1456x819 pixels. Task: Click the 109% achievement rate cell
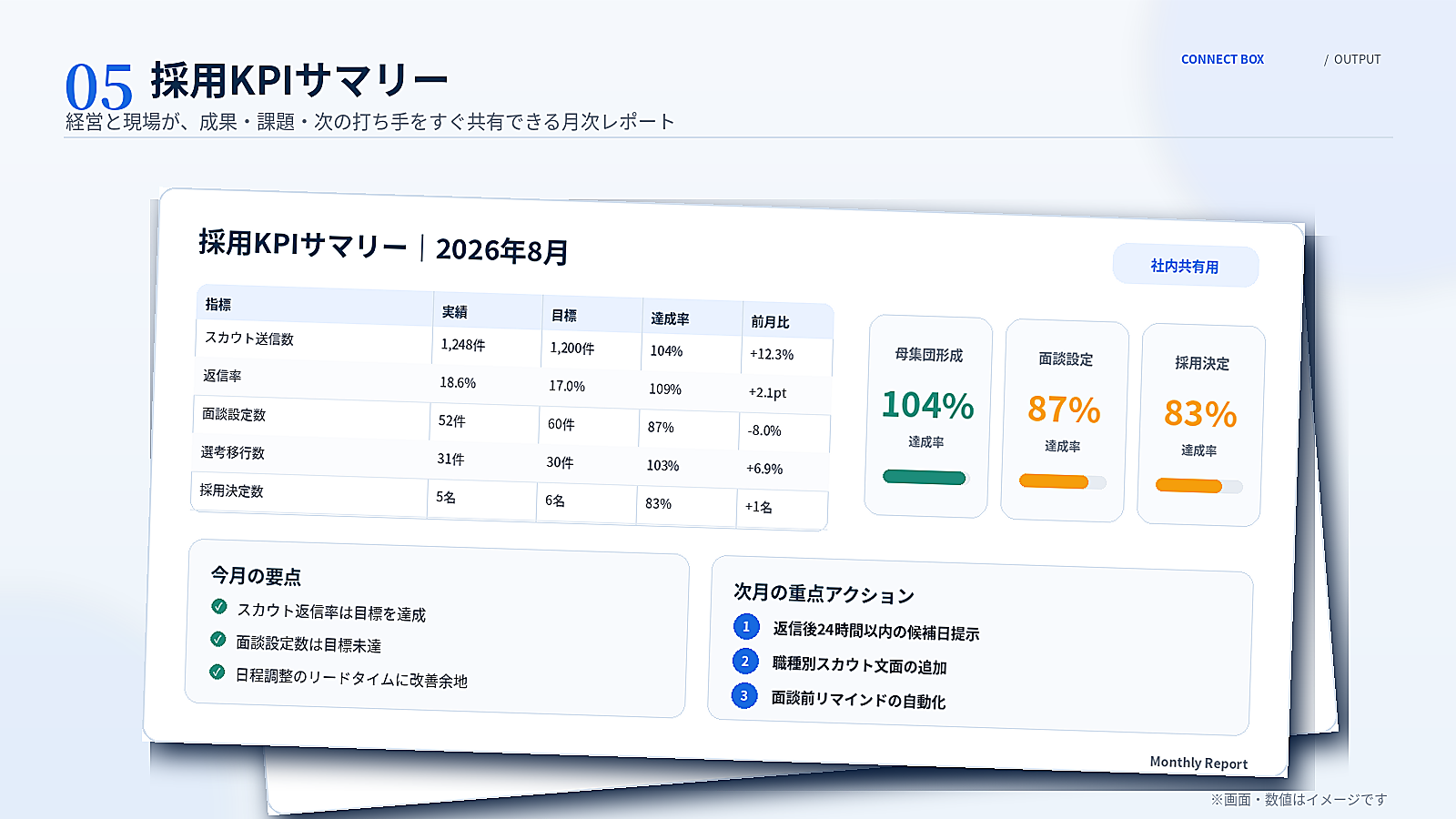[665, 389]
